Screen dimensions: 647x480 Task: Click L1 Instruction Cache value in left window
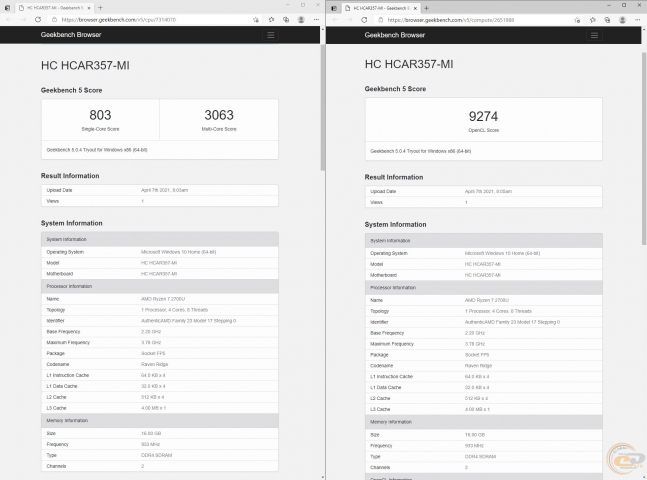(x=153, y=375)
